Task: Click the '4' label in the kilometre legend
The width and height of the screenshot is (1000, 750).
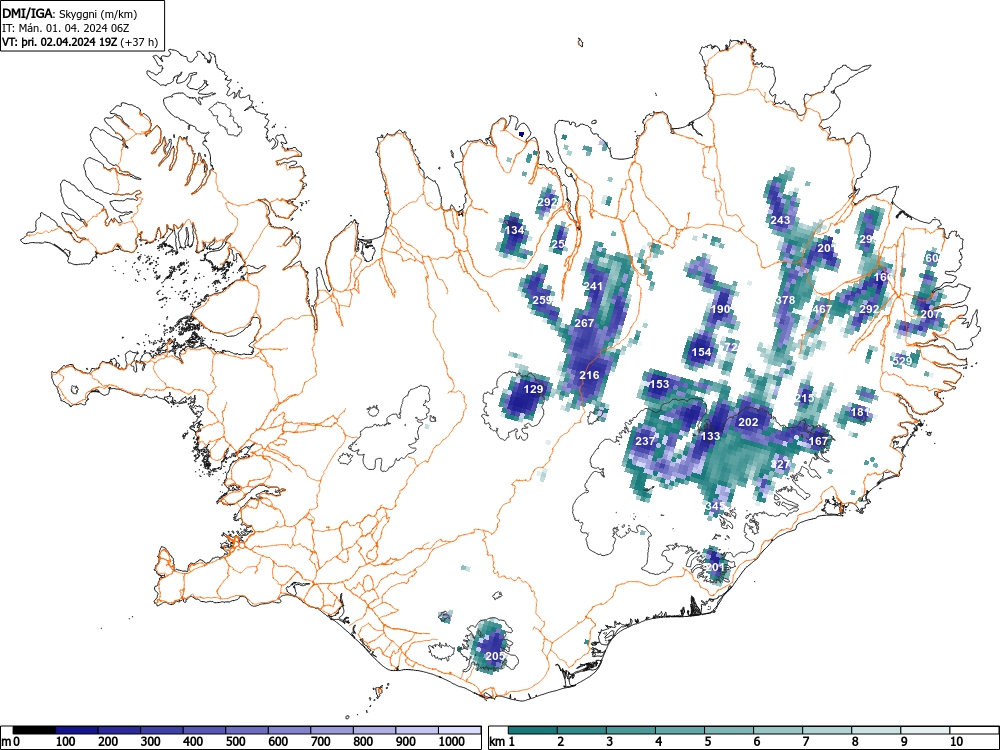Action: pyautogui.click(x=658, y=742)
